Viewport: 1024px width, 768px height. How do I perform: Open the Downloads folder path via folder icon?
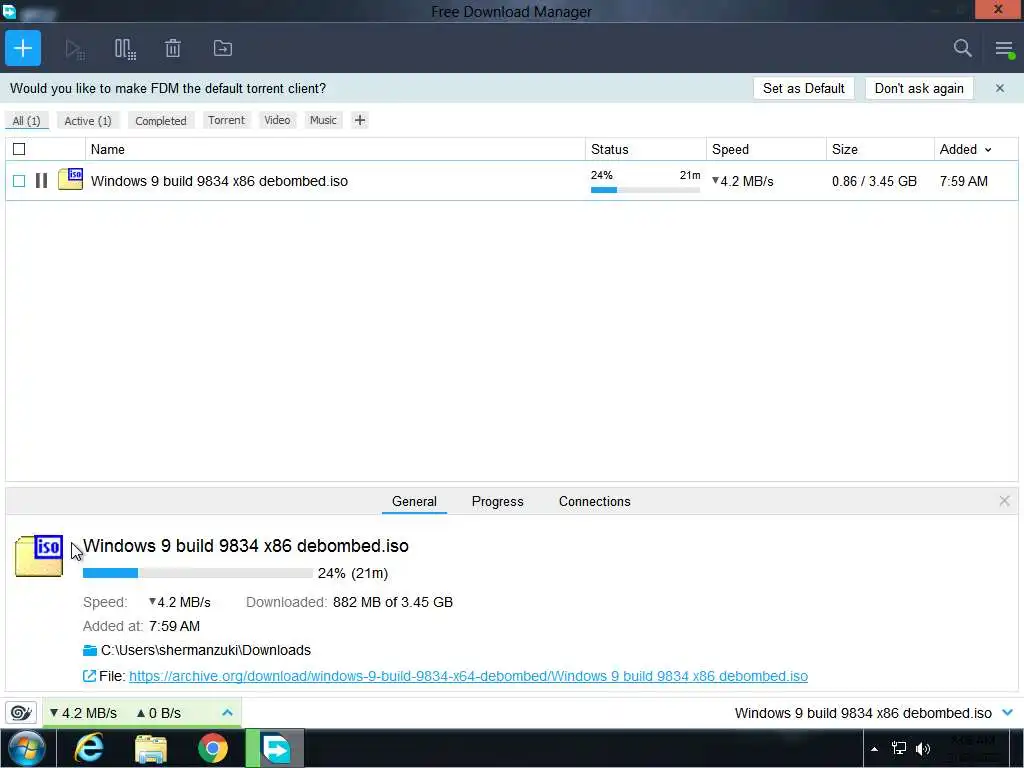[90, 650]
